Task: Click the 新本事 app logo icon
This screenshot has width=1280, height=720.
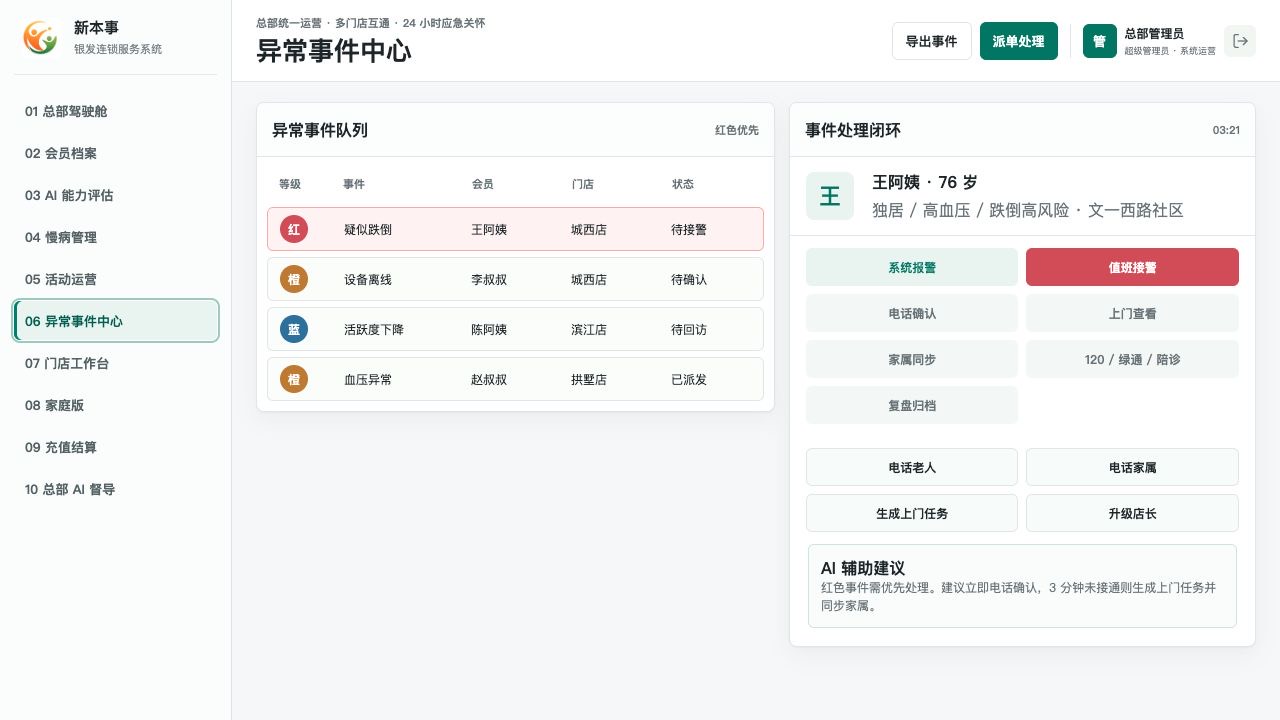Action: (x=41, y=38)
